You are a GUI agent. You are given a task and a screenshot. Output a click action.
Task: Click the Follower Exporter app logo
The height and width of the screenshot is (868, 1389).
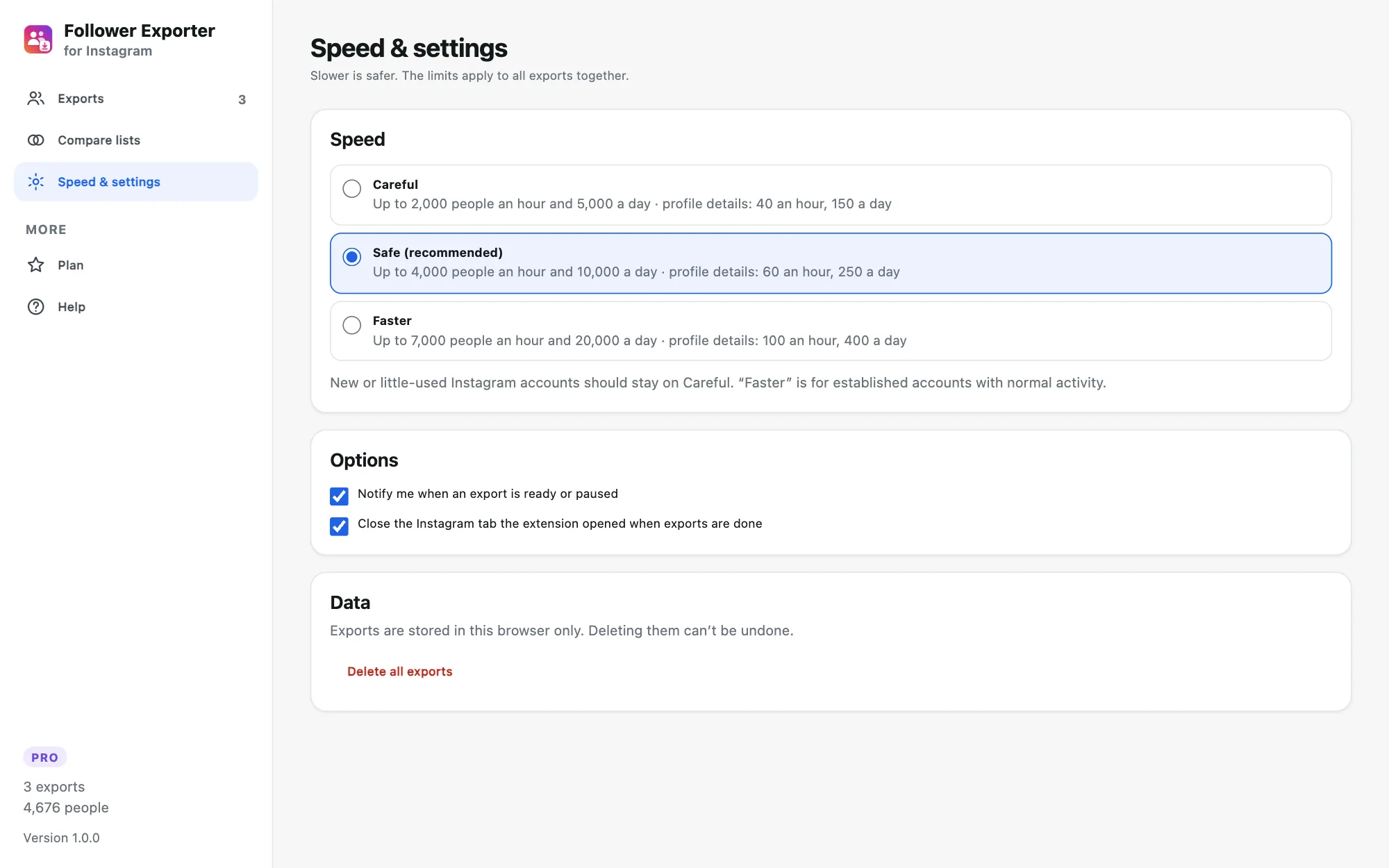(38, 40)
